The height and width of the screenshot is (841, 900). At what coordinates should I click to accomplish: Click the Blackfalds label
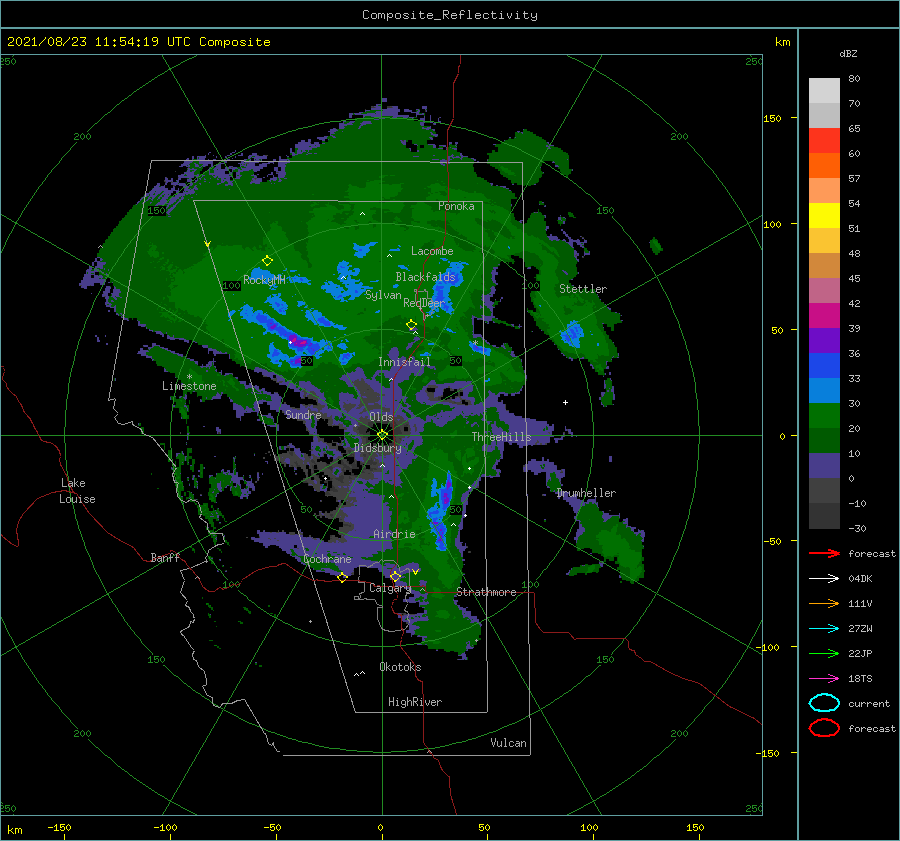425,277
